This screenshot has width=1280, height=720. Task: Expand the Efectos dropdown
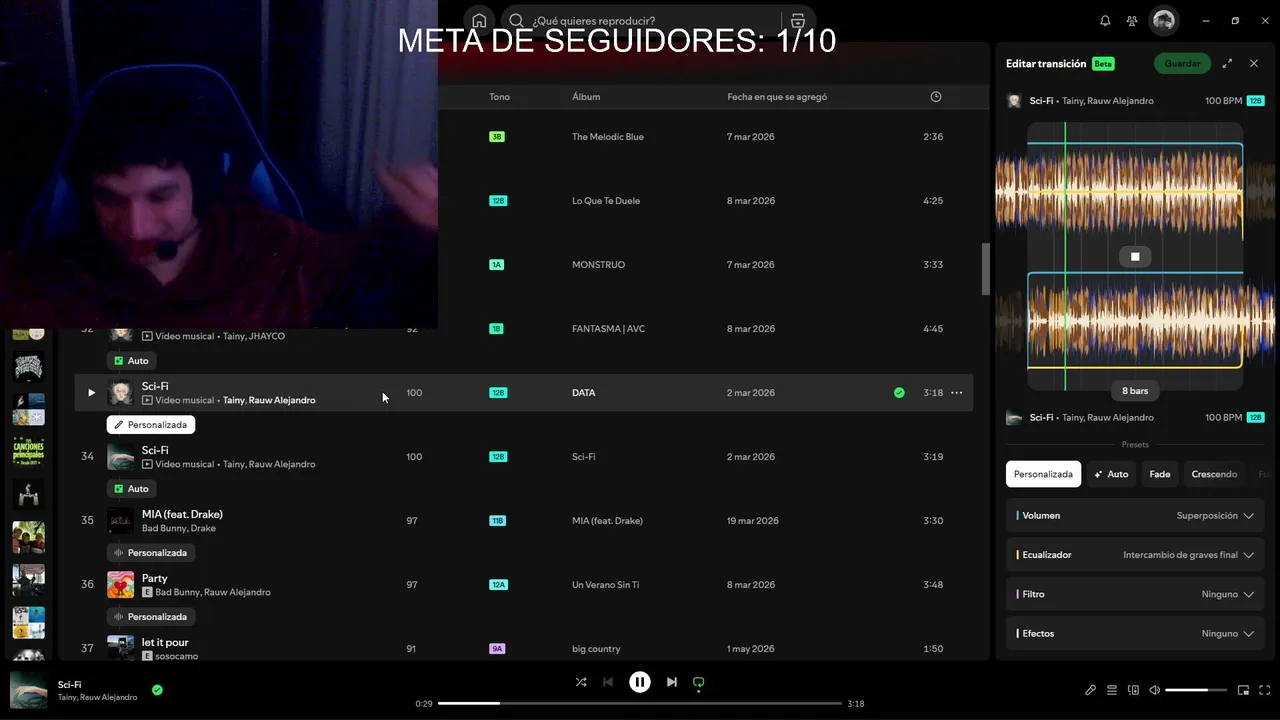1135,634
